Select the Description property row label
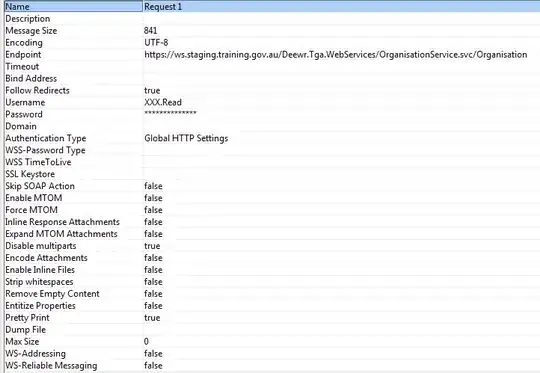 [28, 19]
